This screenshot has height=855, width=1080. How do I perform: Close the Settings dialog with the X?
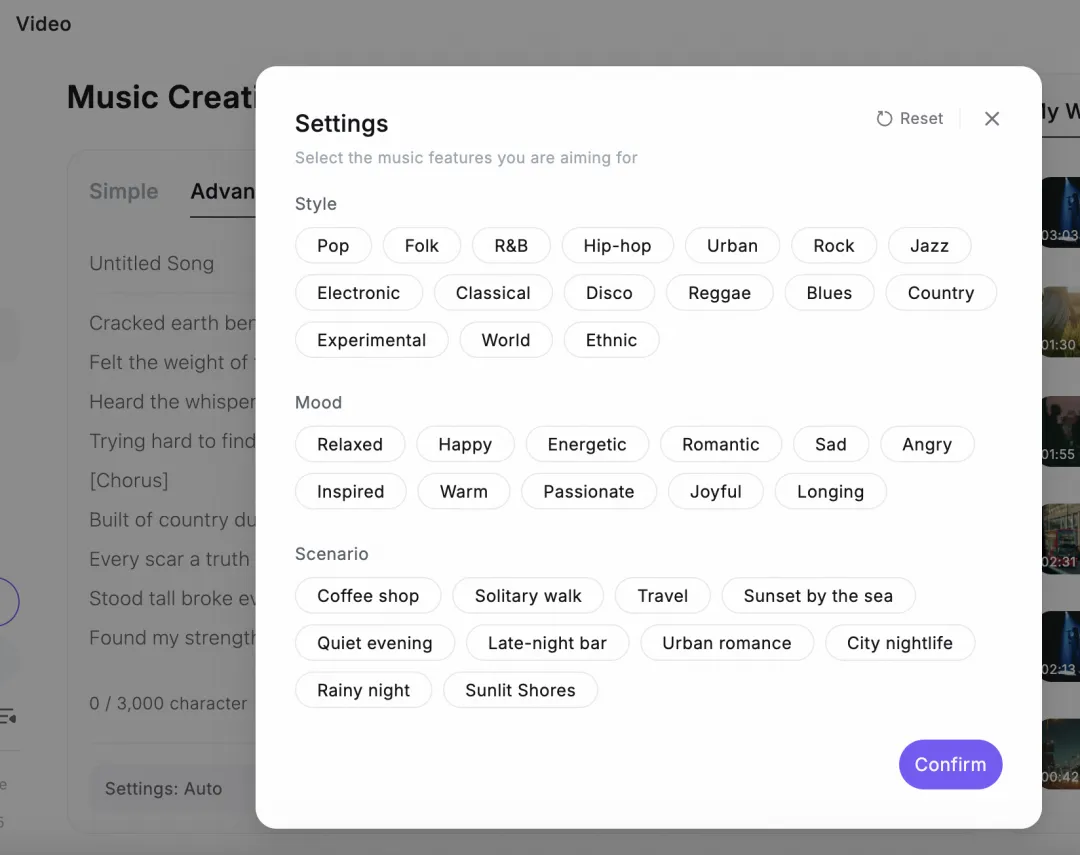992,119
